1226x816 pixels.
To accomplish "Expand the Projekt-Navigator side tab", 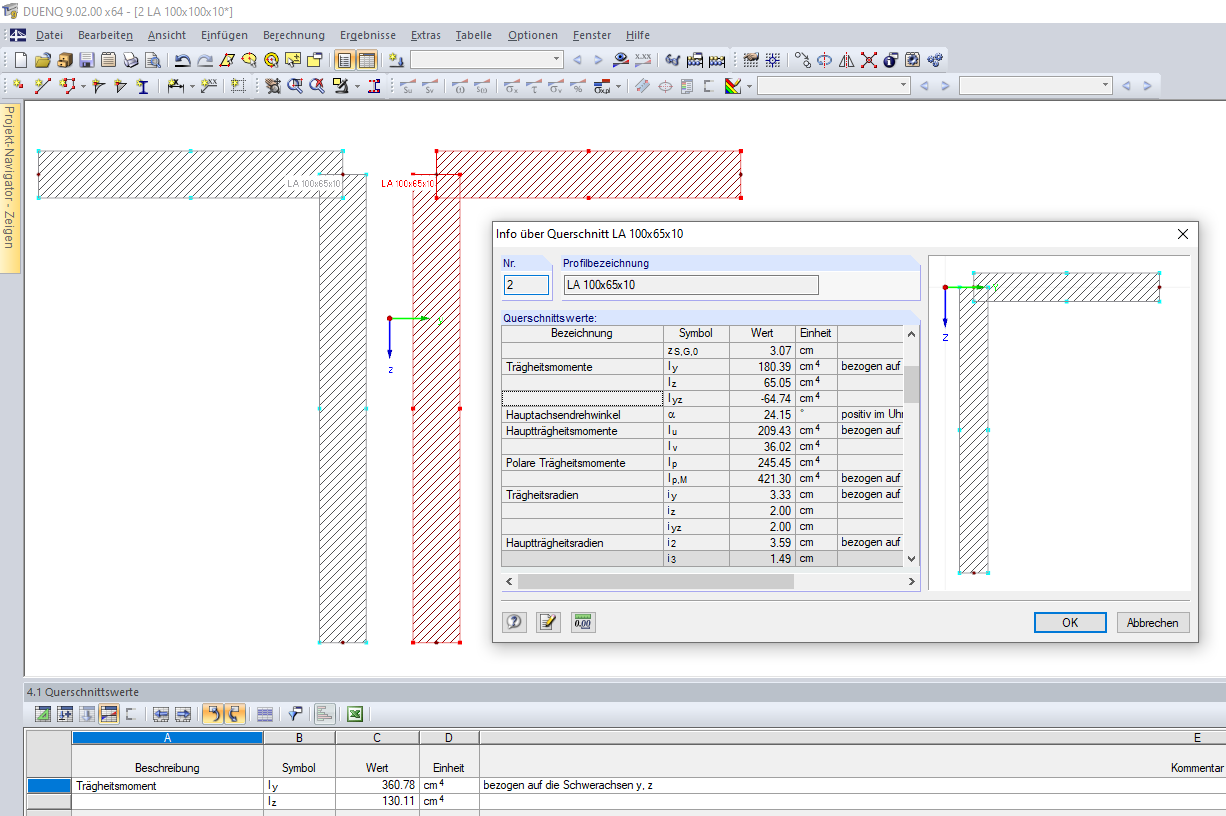I will 9,188.
